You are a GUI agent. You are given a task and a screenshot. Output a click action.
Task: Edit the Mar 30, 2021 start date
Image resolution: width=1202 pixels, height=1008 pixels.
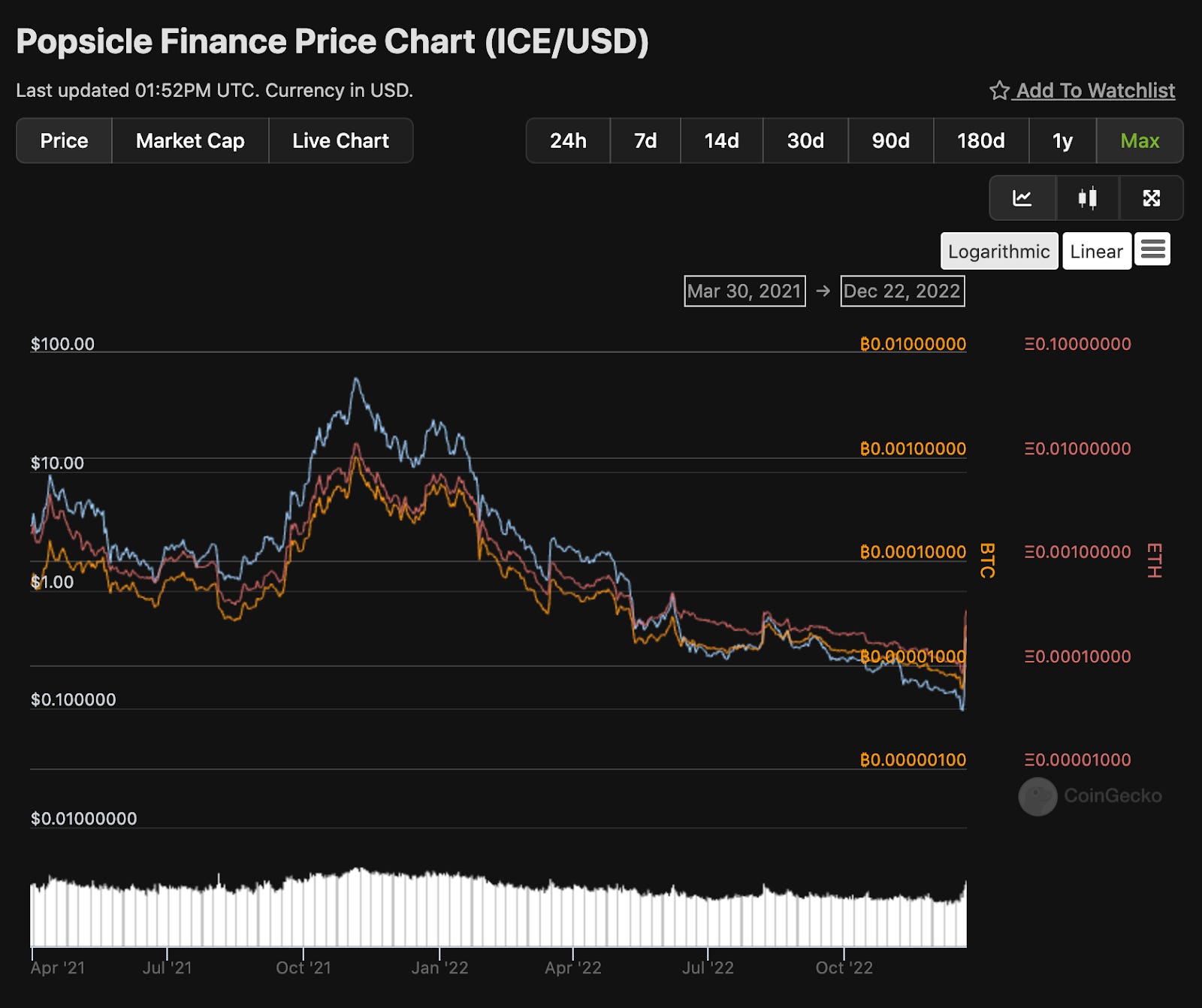[x=744, y=291]
